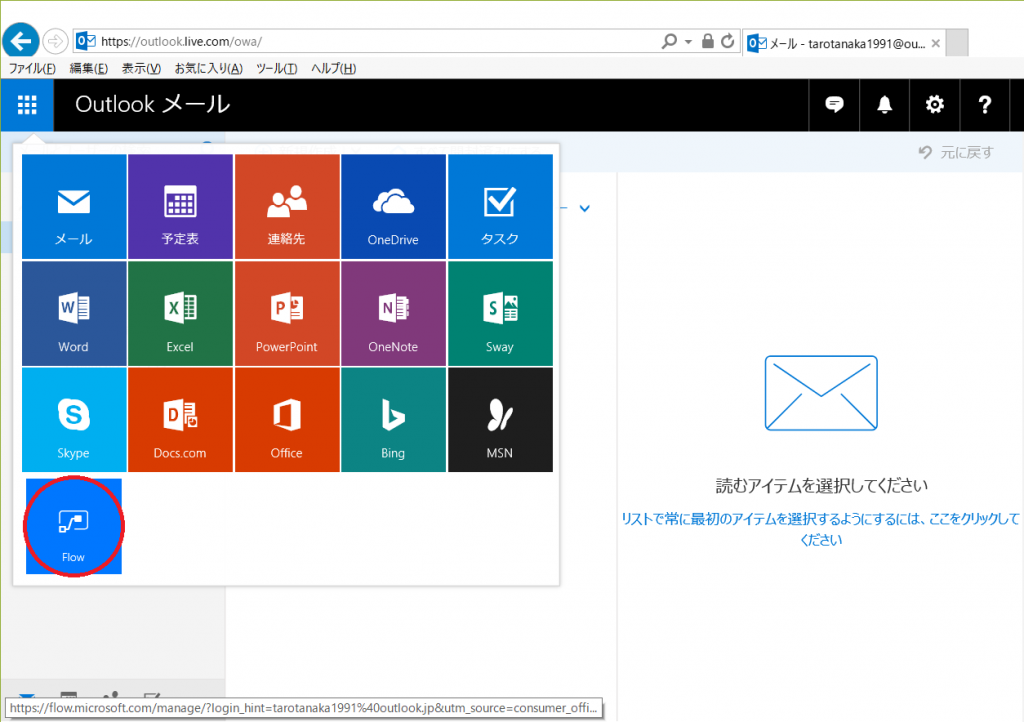Launch the Word tile
1024x722 pixels.
pyautogui.click(x=74, y=313)
